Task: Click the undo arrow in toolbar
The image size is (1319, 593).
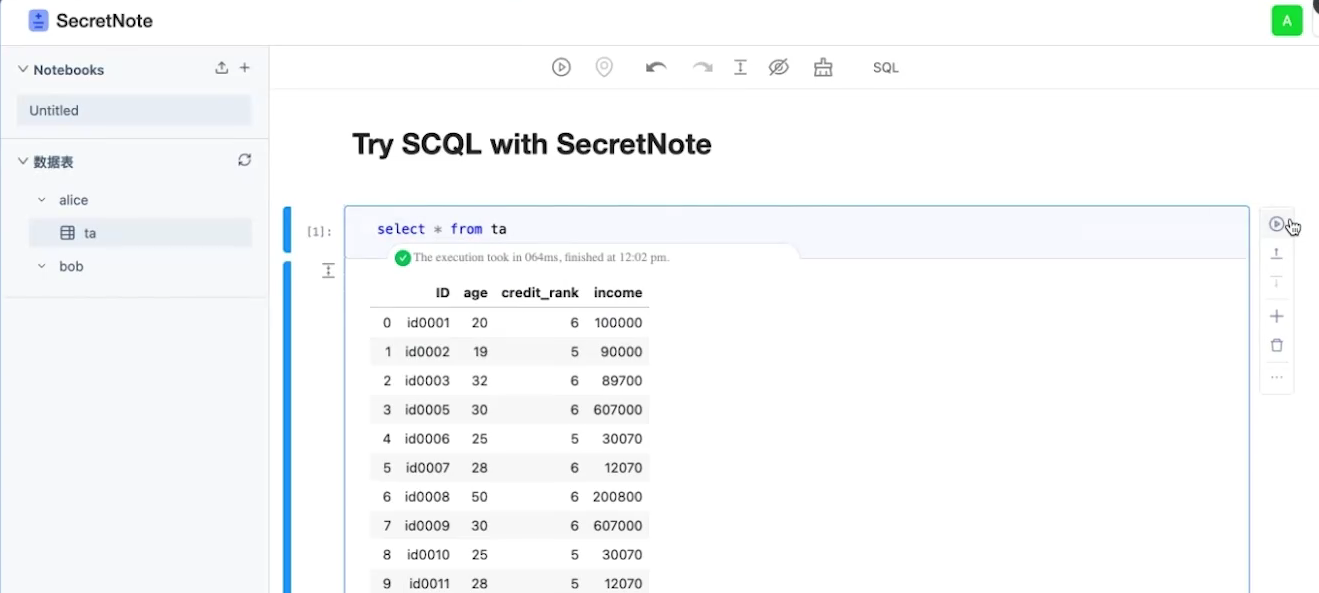Action: coord(656,67)
